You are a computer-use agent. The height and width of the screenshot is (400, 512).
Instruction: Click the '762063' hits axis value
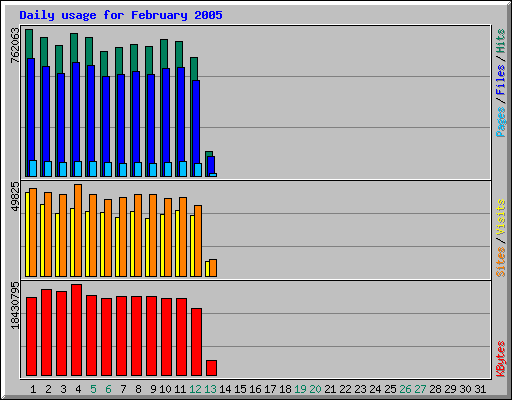pyautogui.click(x=15, y=46)
